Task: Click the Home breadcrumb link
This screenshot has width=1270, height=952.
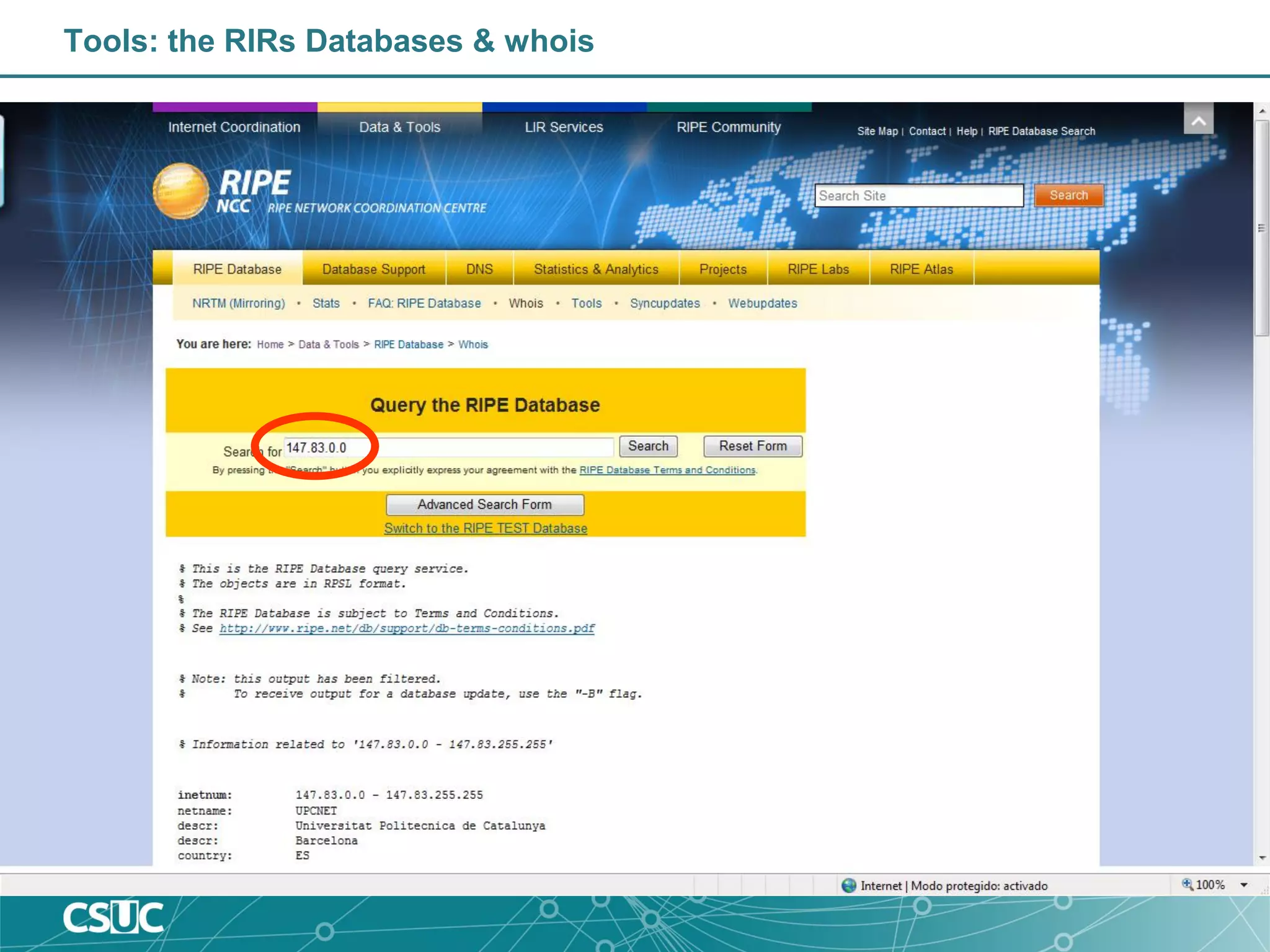Action: (270, 345)
